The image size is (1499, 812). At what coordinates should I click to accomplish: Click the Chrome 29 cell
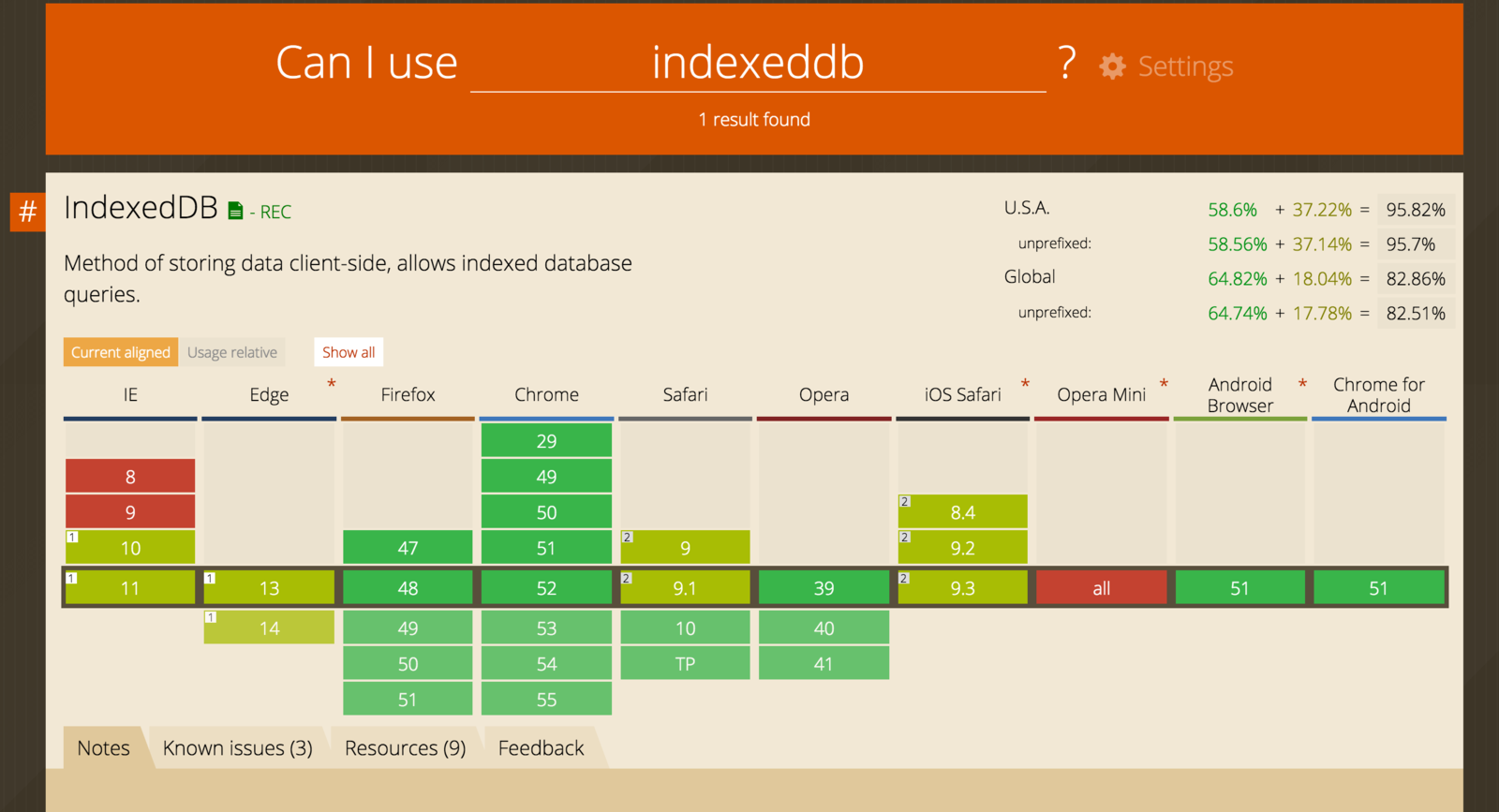point(546,441)
